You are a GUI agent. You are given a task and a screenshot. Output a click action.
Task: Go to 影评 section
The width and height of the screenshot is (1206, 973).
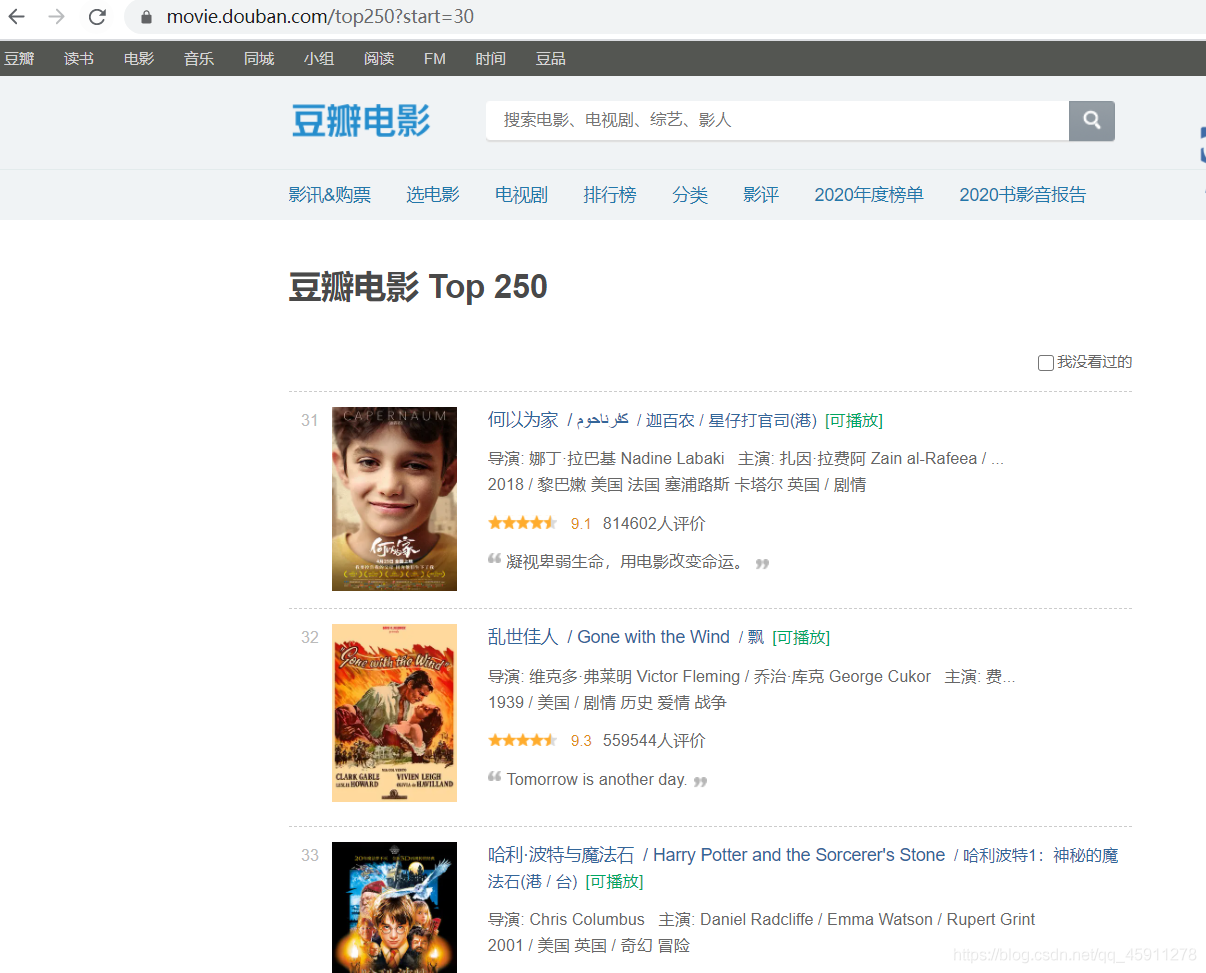pyautogui.click(x=761, y=195)
